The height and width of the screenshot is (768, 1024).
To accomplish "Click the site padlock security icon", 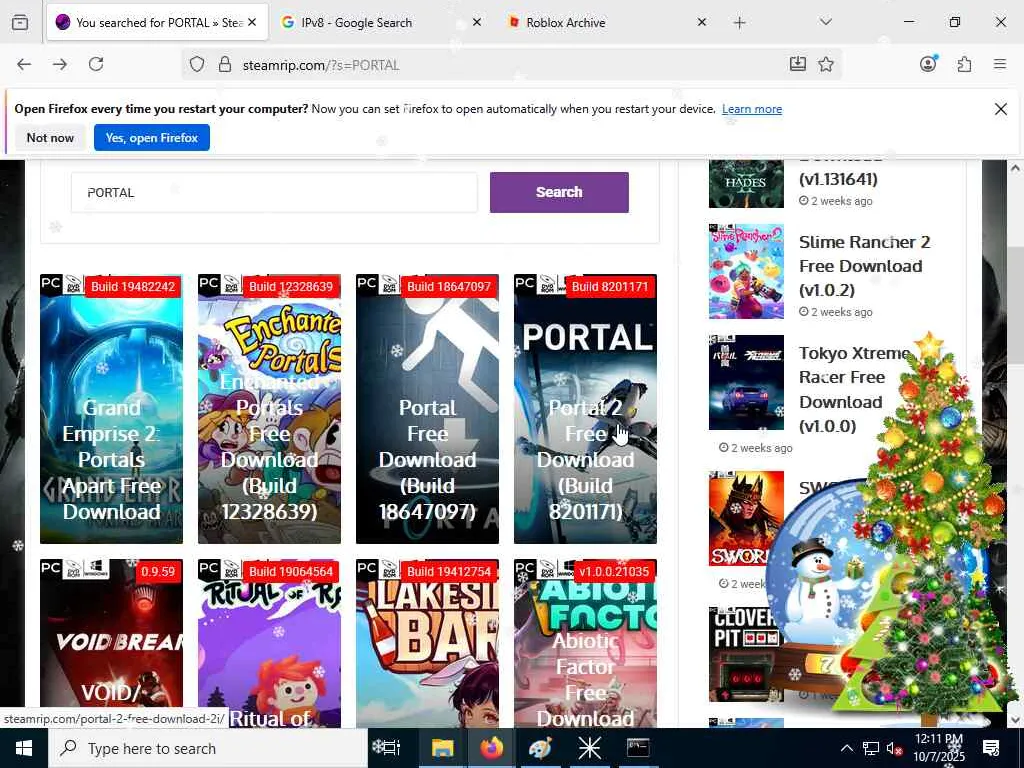I will tap(225, 65).
